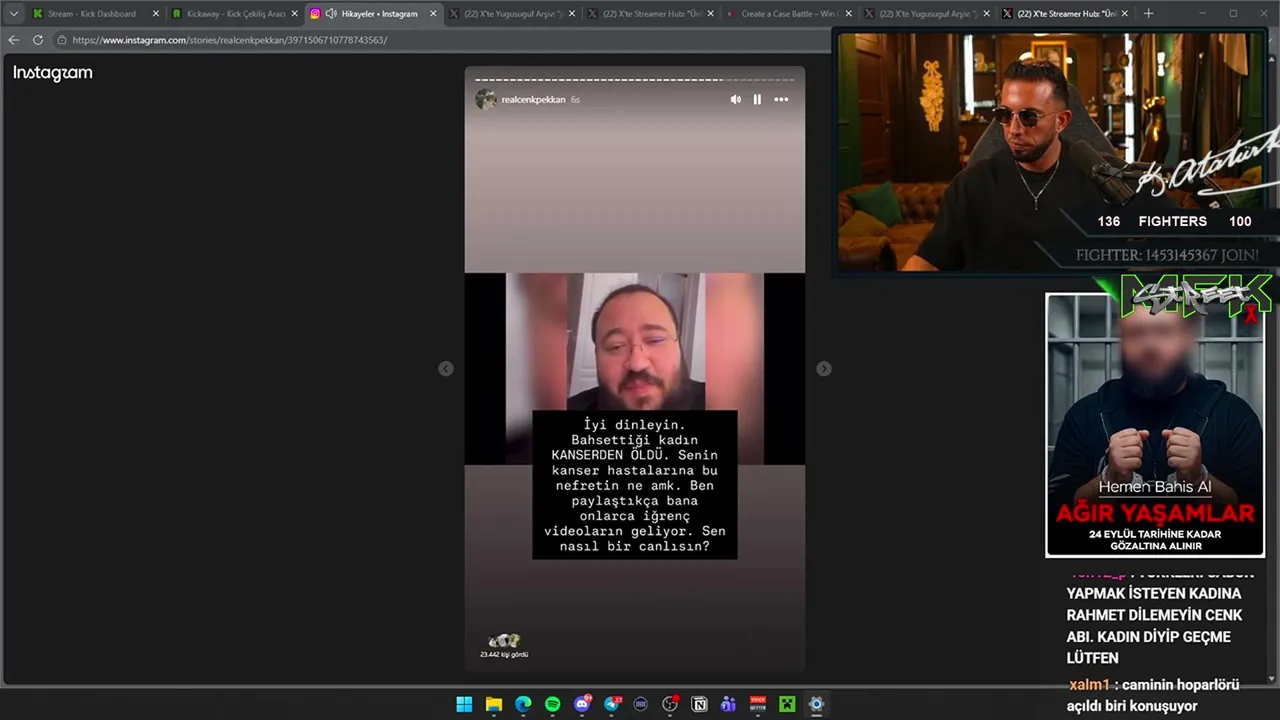Click the Hemen Bahis Al text

[1155, 487]
